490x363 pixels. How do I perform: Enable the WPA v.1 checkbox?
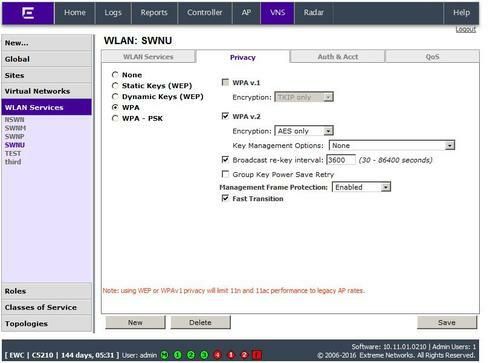225,82
